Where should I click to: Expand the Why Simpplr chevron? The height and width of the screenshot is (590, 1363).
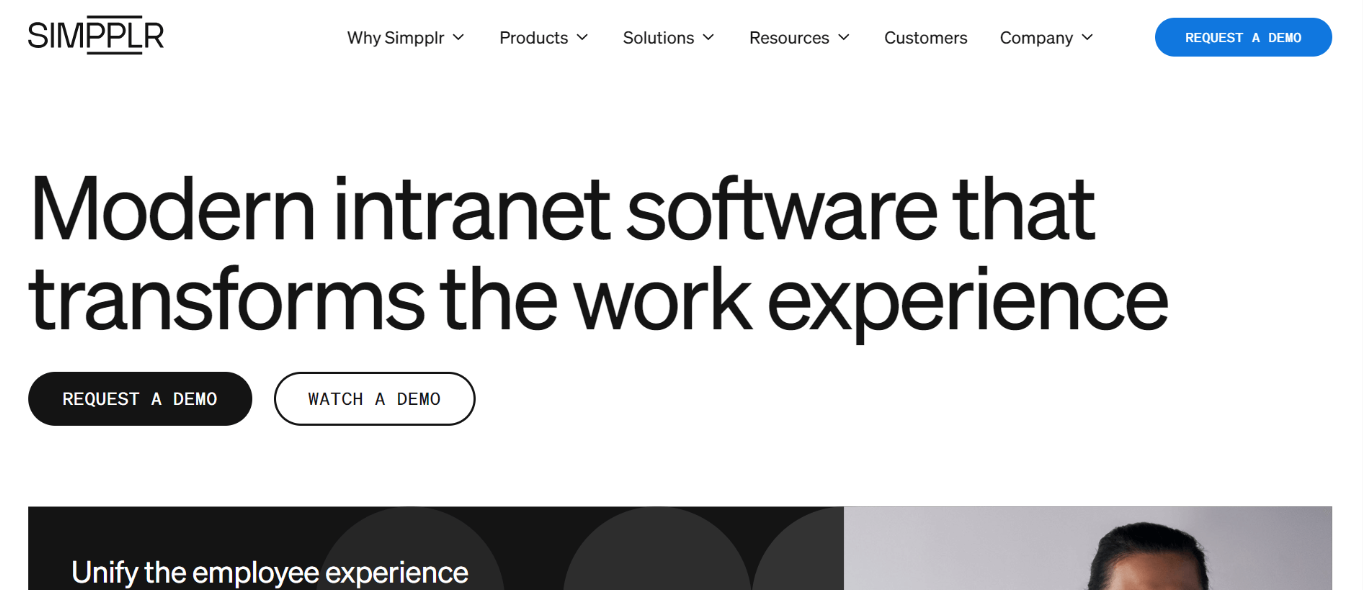[x=459, y=37]
